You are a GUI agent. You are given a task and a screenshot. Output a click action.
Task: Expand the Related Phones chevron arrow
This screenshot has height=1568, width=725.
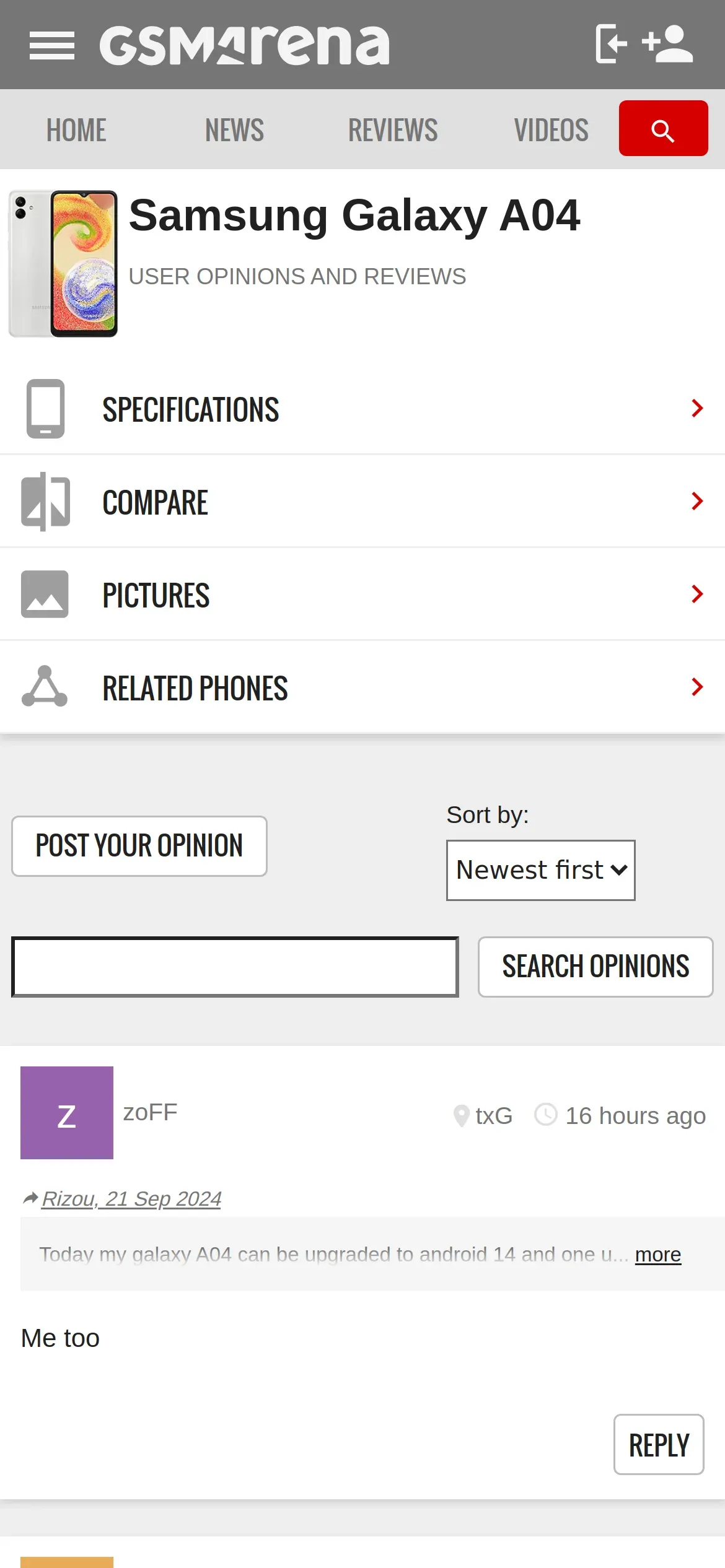tap(697, 687)
